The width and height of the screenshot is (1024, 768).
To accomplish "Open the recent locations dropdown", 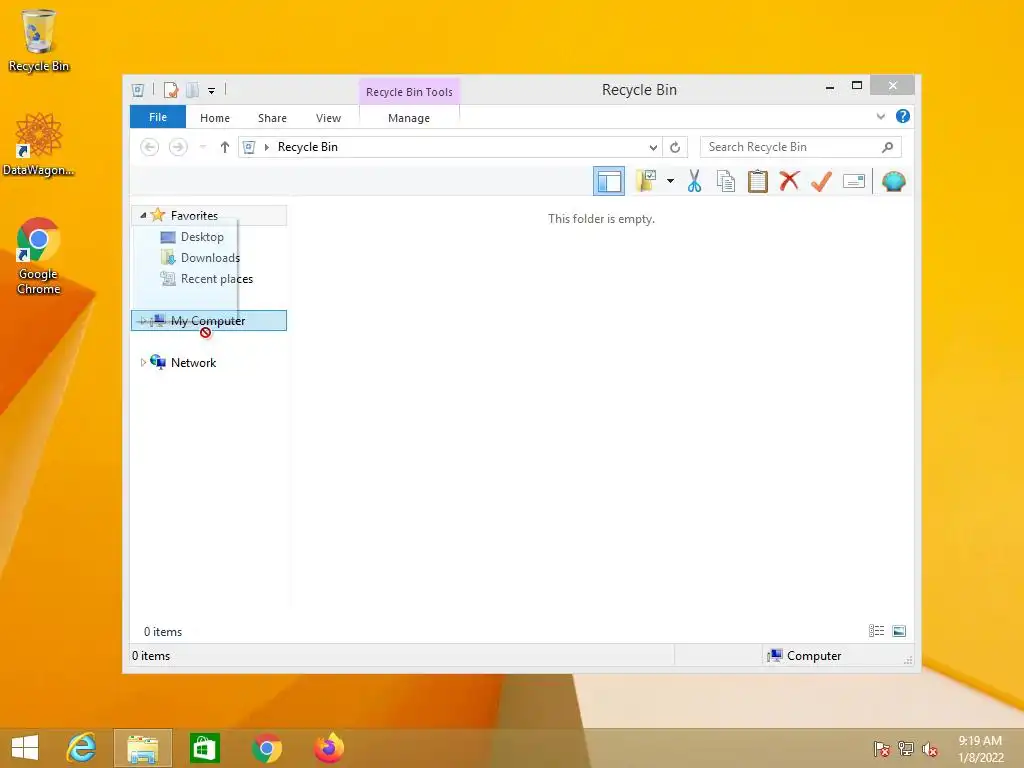I will click(203, 147).
